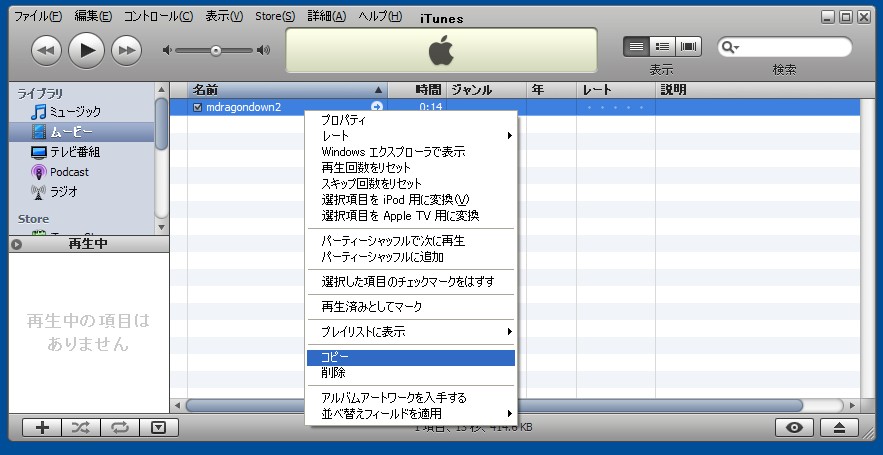This screenshot has height=455, width=883.
Task: Toggle the repeat button
Action: pyautogui.click(x=119, y=427)
